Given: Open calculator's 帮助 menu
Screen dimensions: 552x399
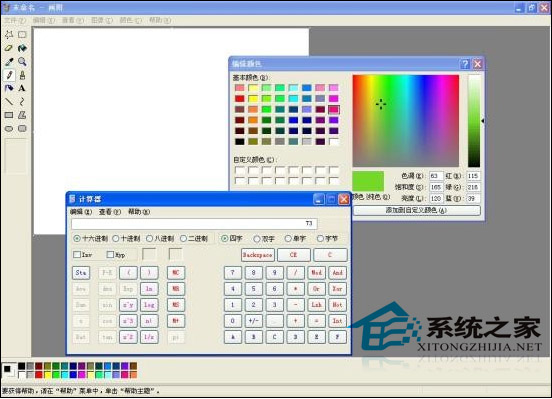Looking at the screenshot, I should [x=139, y=212].
